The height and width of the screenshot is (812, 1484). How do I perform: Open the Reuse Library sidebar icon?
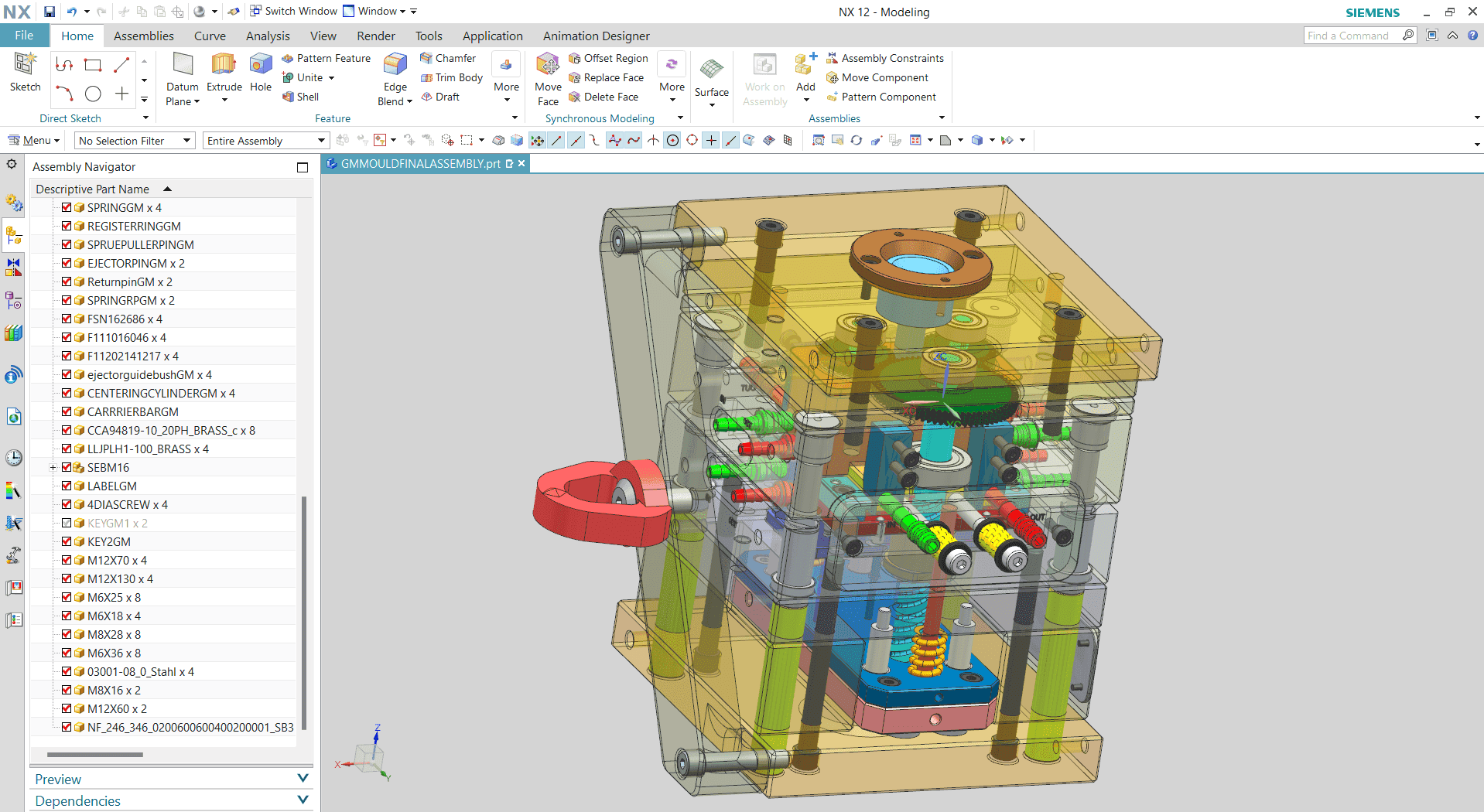14,333
